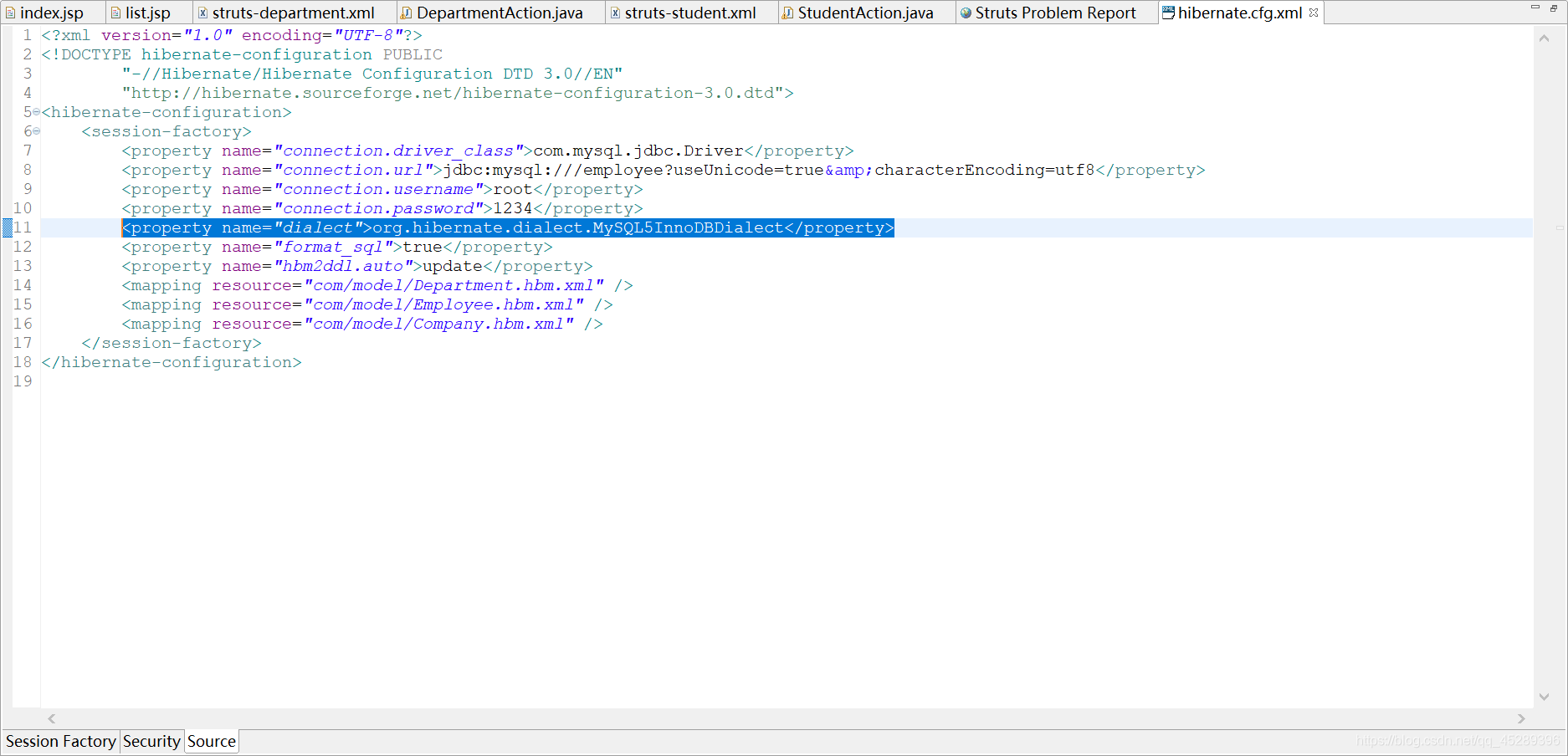The height and width of the screenshot is (756, 1568).
Task: Click the hibernate.cfg.xml file icon
Action: point(1168,13)
